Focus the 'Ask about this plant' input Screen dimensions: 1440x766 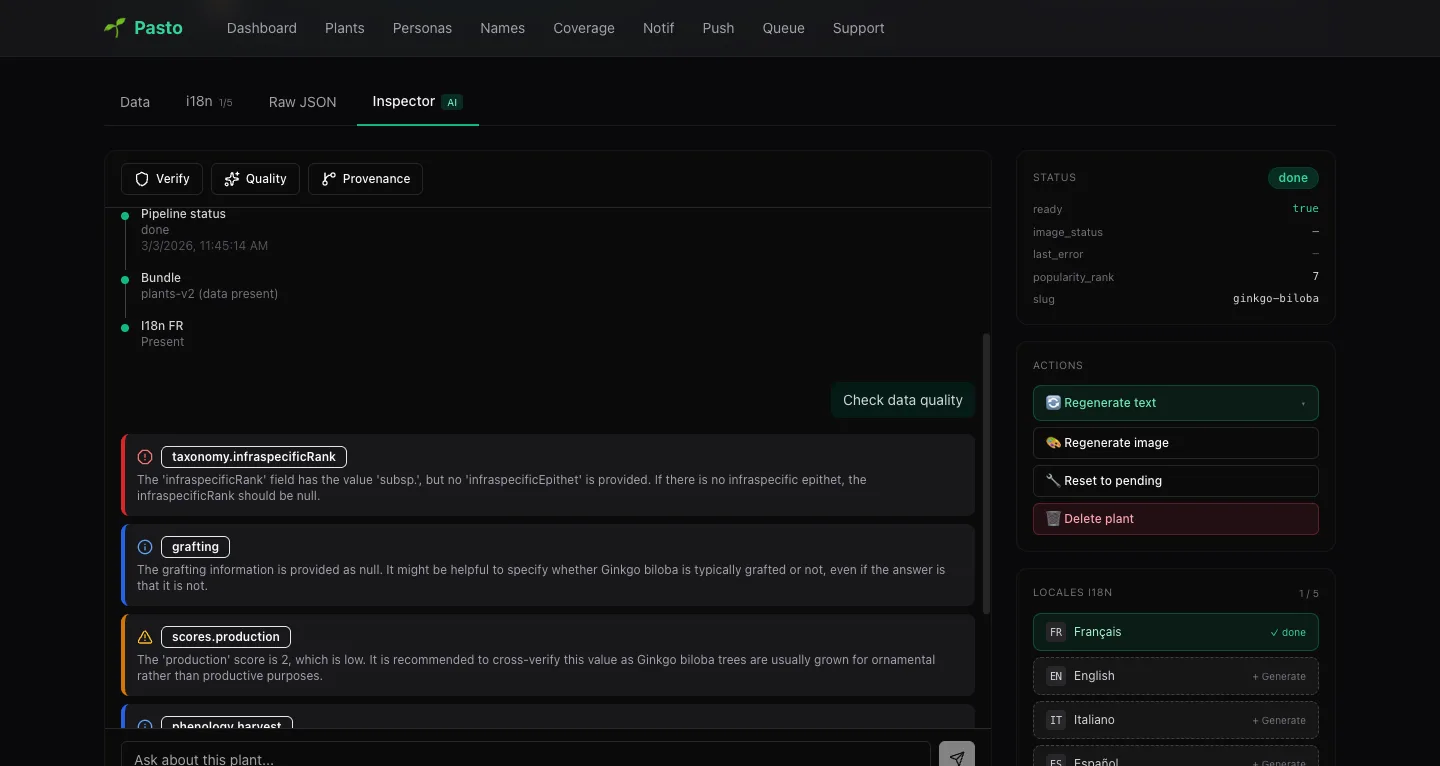coord(526,758)
